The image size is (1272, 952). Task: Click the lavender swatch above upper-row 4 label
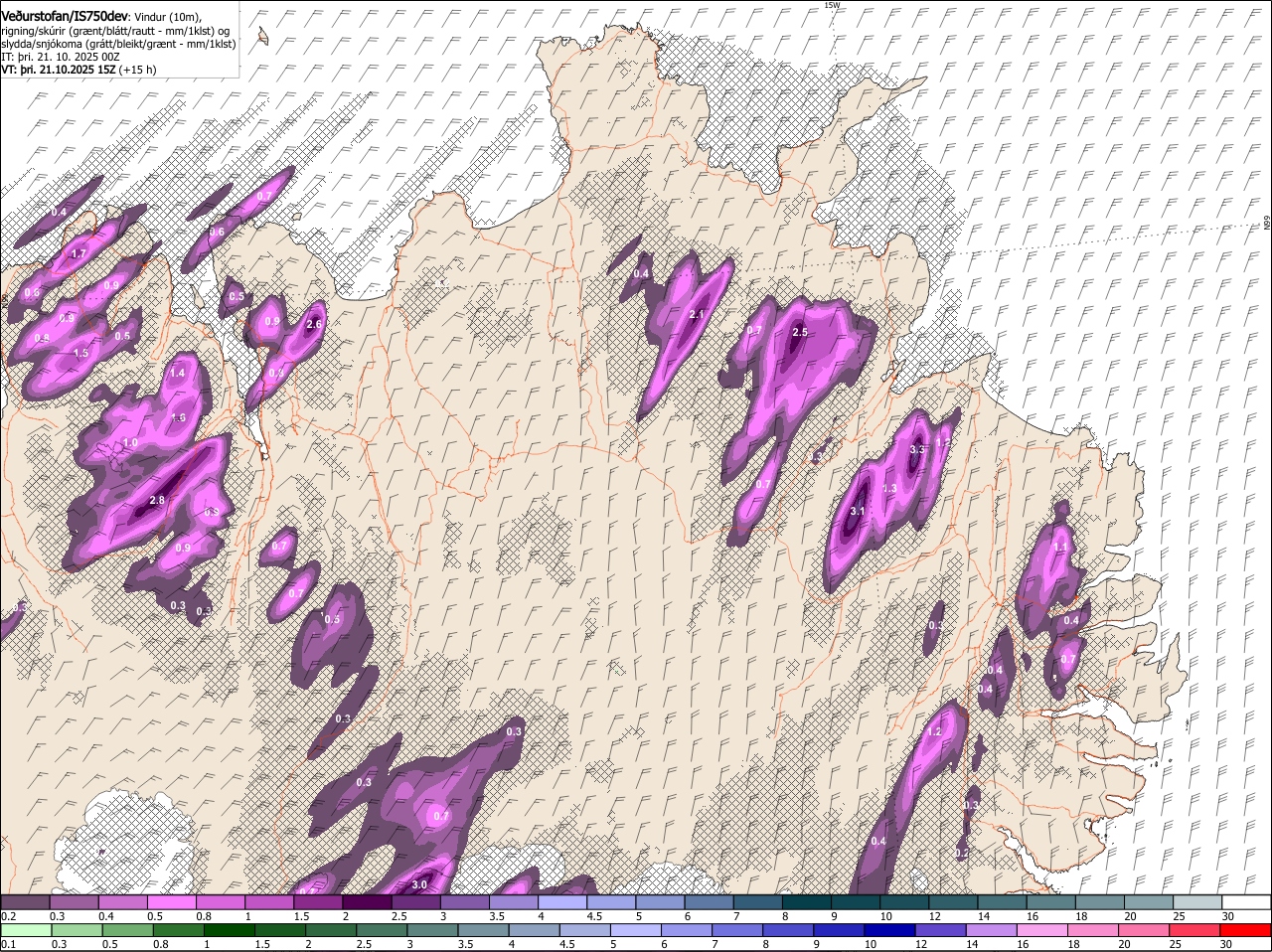point(562,902)
